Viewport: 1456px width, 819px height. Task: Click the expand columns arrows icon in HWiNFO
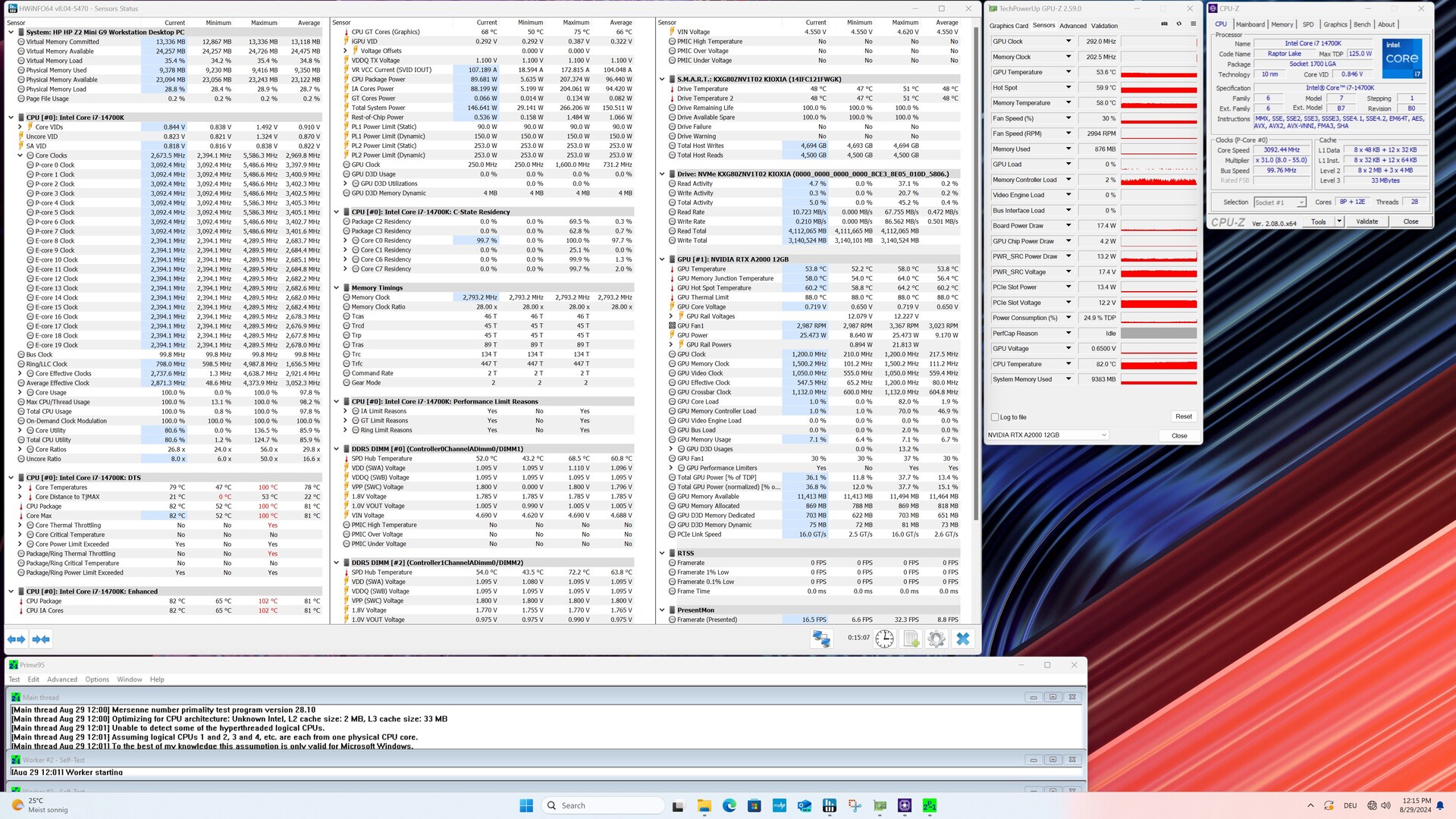coord(17,639)
